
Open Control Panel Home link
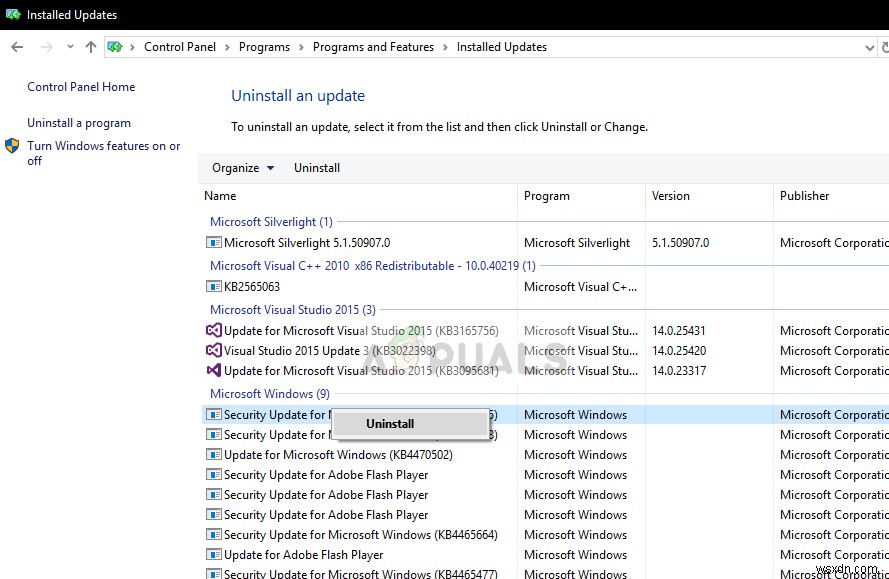[81, 87]
